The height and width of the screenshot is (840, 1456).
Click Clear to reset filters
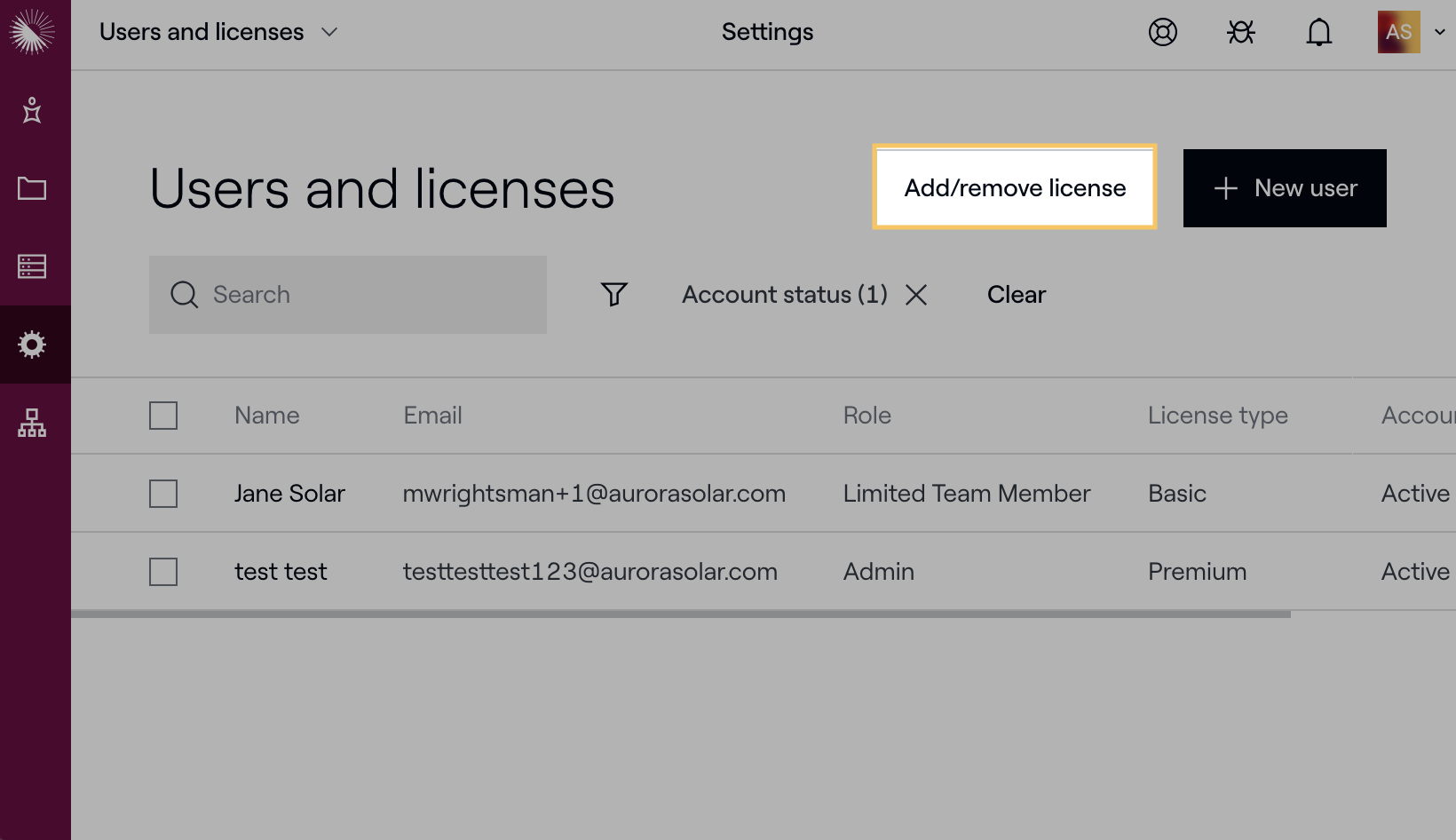[x=1016, y=295]
